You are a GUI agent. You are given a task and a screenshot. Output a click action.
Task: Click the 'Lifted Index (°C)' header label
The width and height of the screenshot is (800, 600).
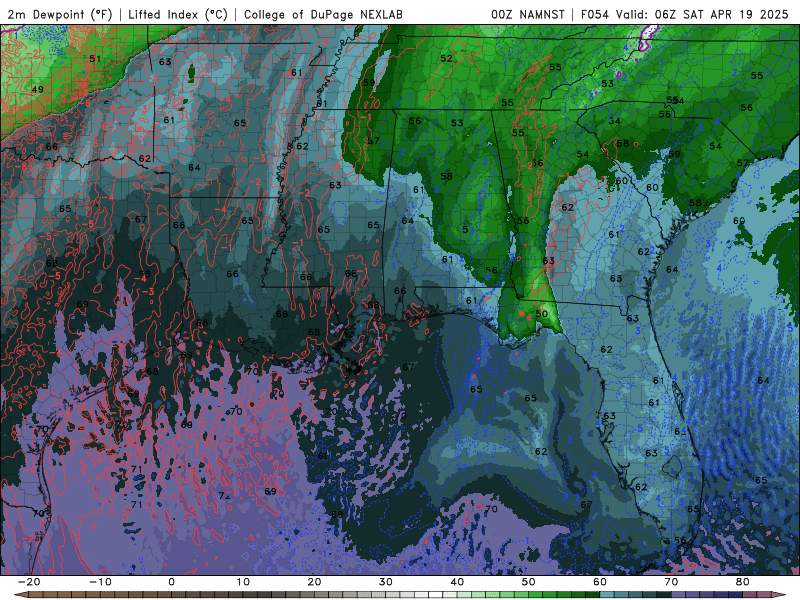pos(178,14)
